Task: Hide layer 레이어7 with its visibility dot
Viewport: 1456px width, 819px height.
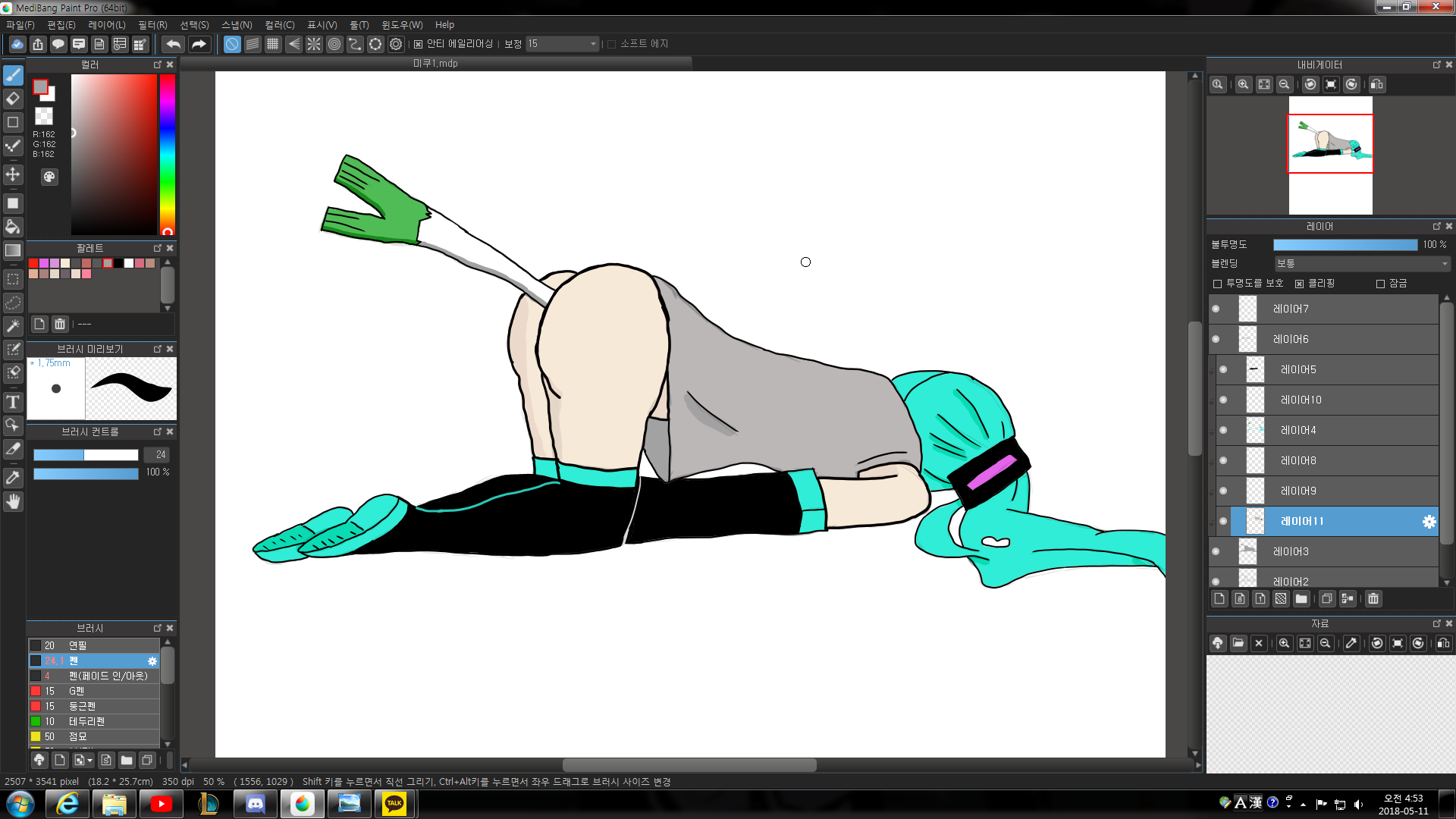Action: tap(1216, 309)
